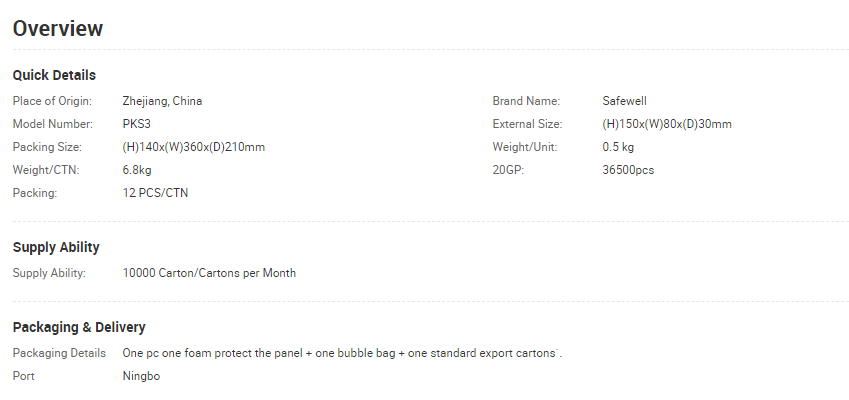This screenshot has height=400, width=849.
Task: Select the packing size dimensions text
Action: tap(194, 147)
